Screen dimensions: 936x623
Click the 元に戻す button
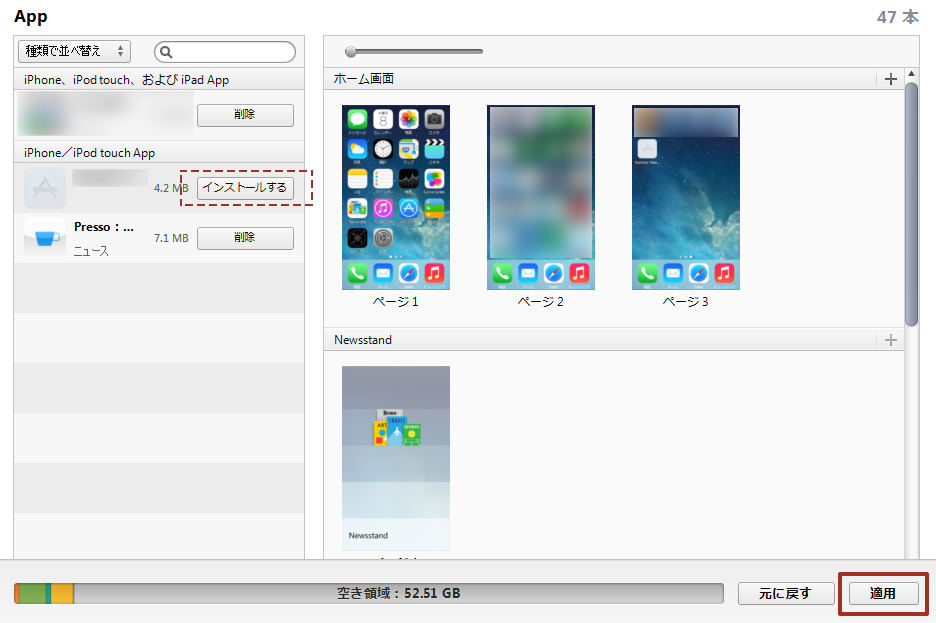pyautogui.click(x=786, y=593)
